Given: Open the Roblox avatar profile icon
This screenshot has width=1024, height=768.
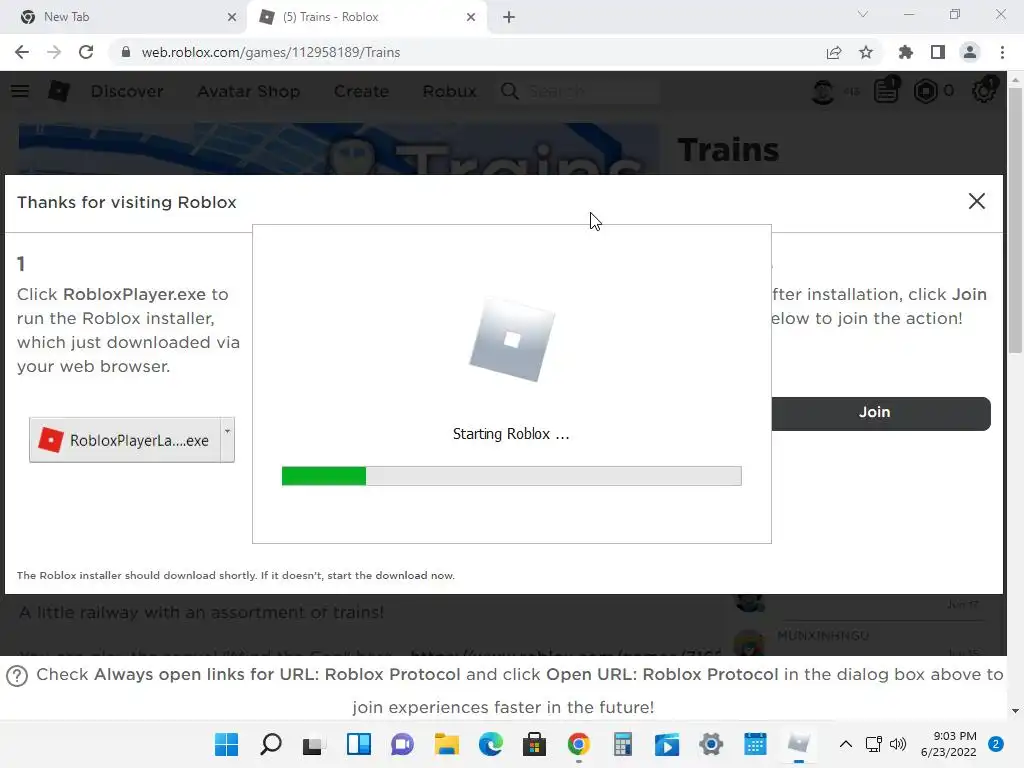Looking at the screenshot, I should [823, 91].
